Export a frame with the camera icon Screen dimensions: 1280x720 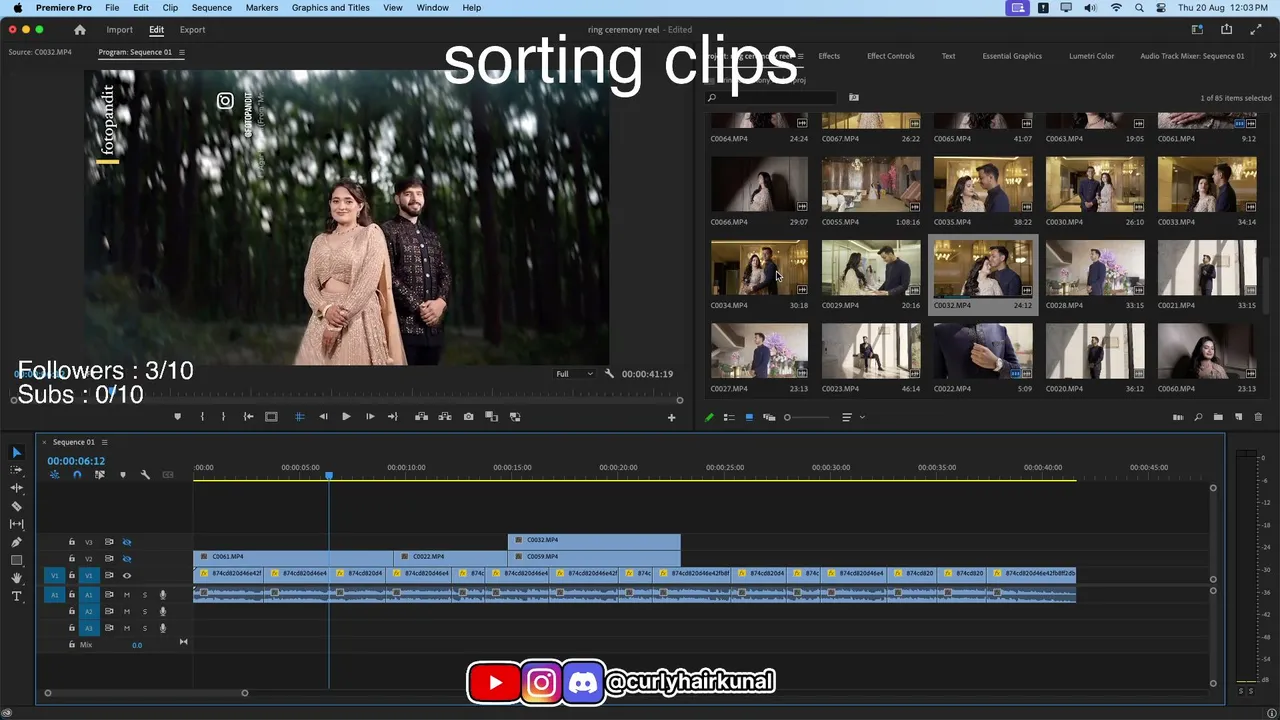coord(468,417)
